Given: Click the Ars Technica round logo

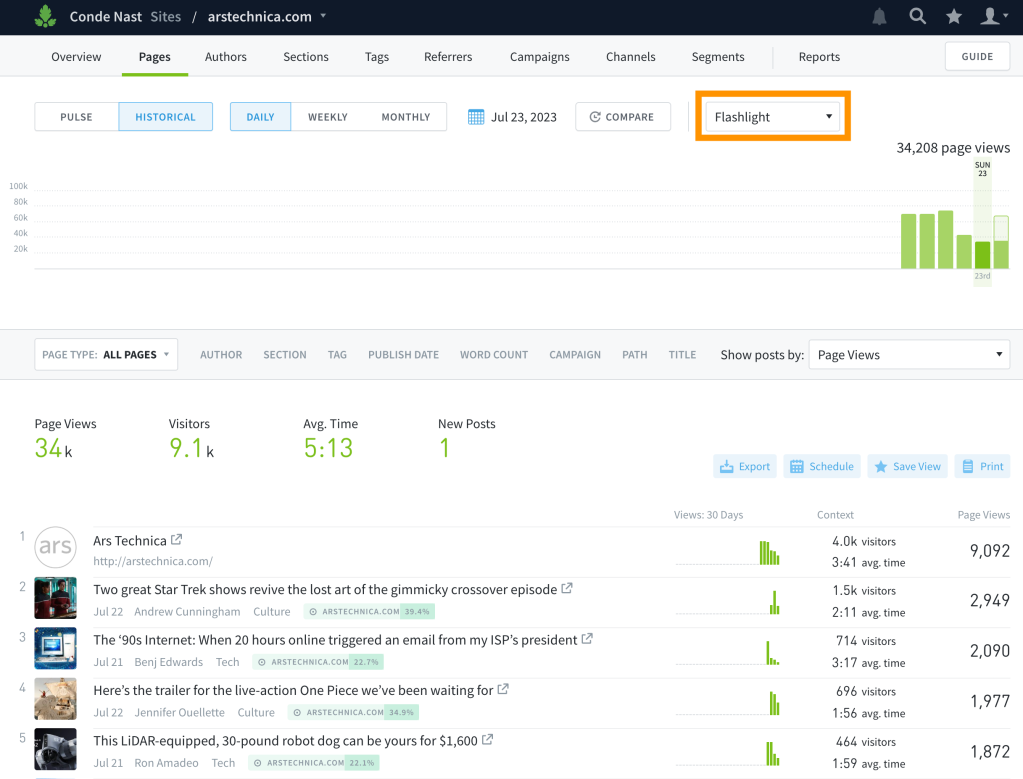Looking at the screenshot, I should click(x=55, y=547).
